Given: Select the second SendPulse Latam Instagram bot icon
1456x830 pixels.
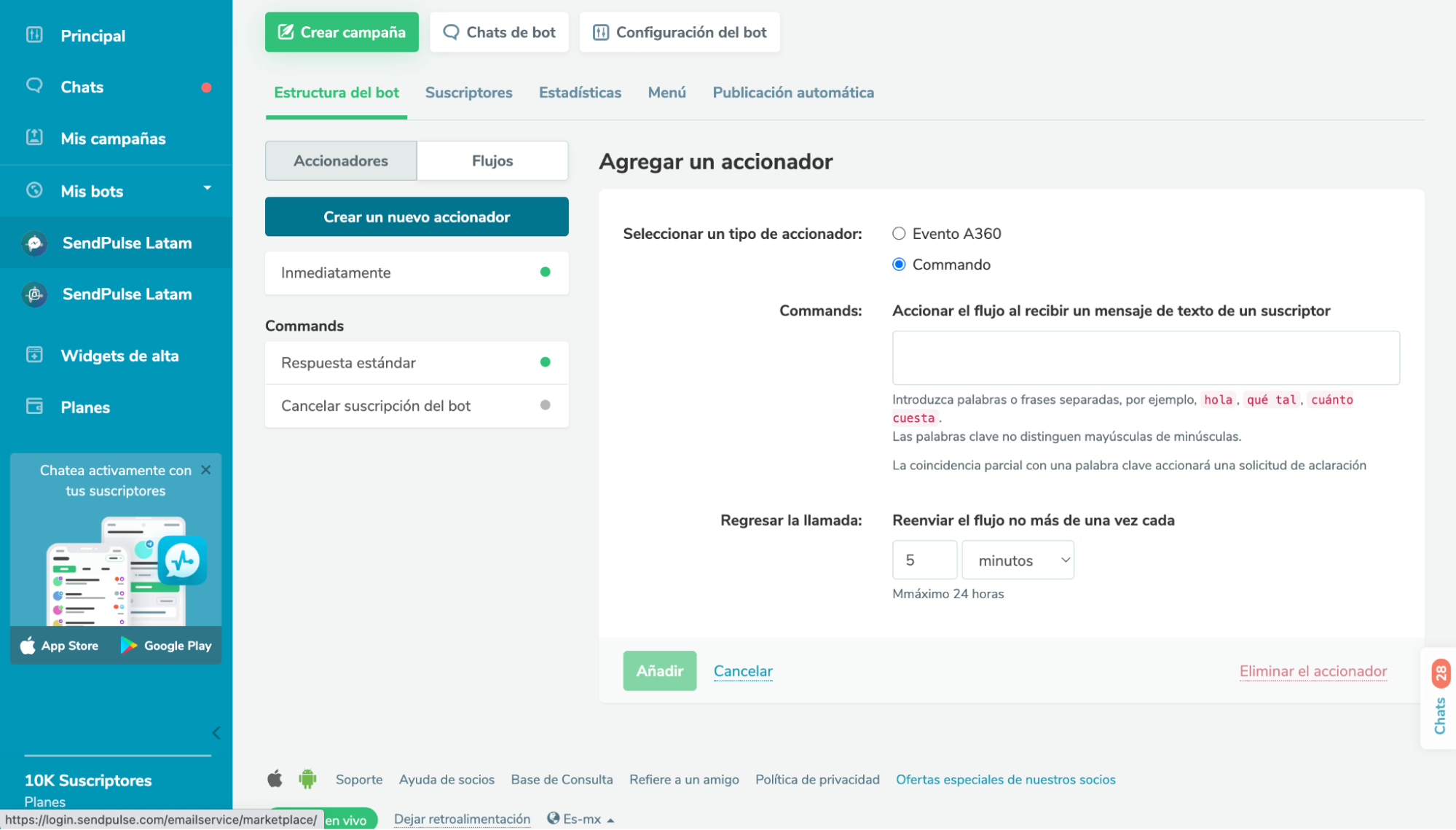Looking at the screenshot, I should [x=34, y=294].
